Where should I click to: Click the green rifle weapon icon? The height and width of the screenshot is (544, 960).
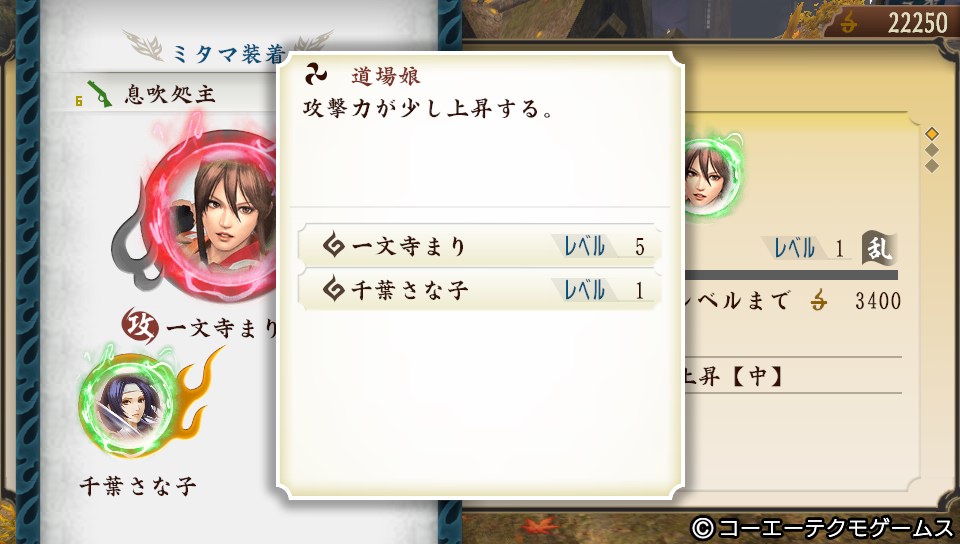coord(99,94)
